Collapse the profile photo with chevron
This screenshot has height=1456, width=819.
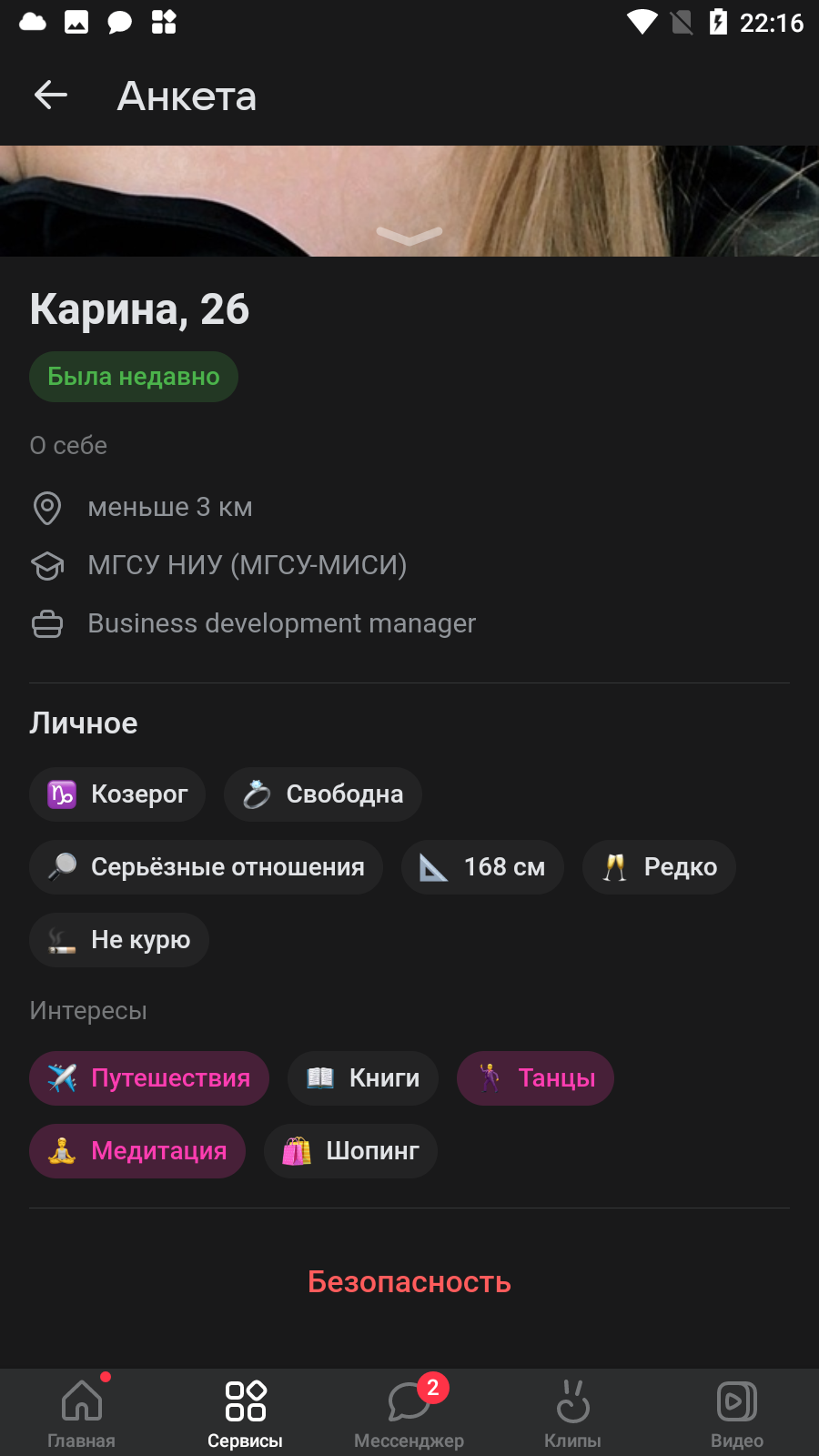coord(409,236)
